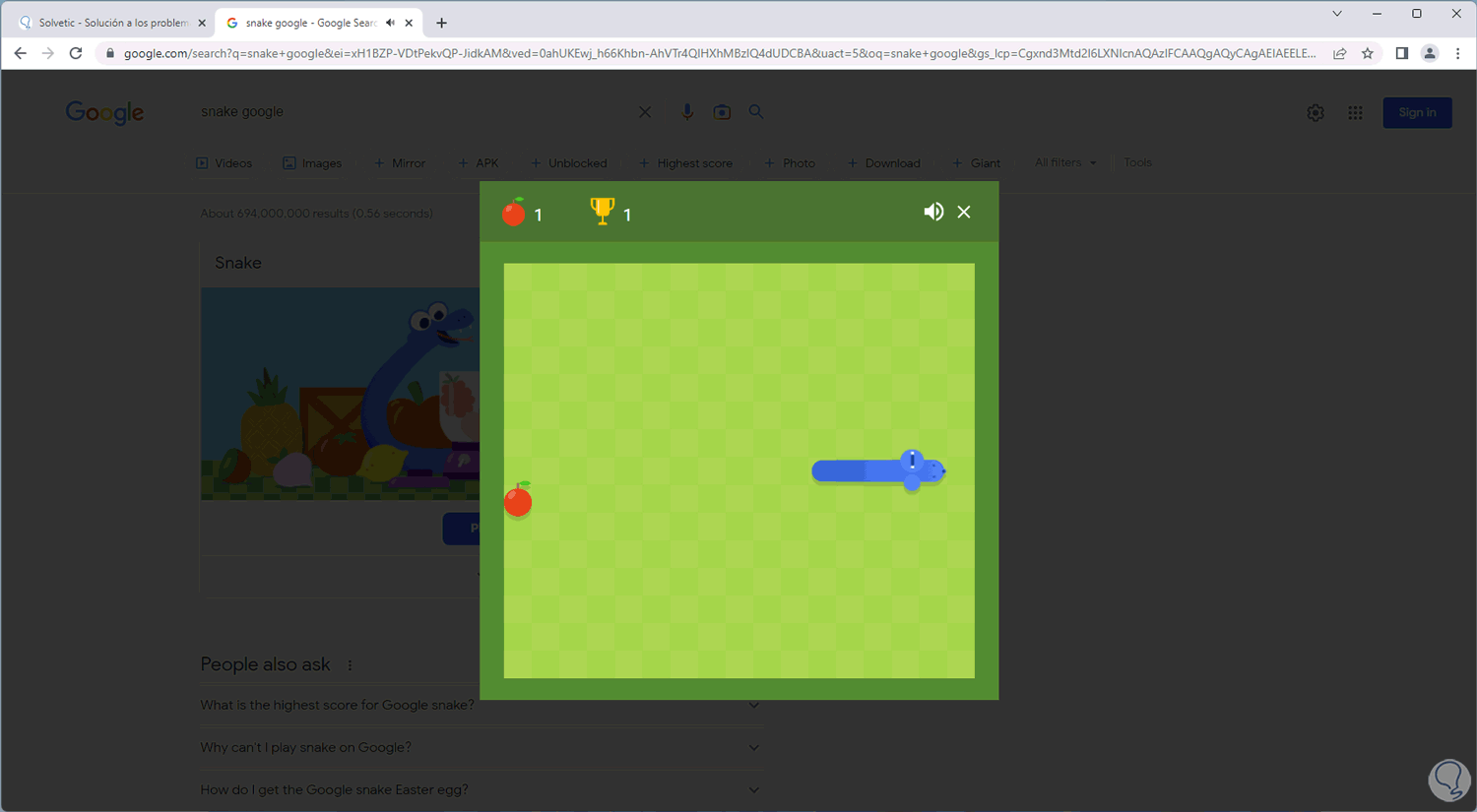1477x812 pixels.
Task: Add the Photo search filter
Action: 790,163
